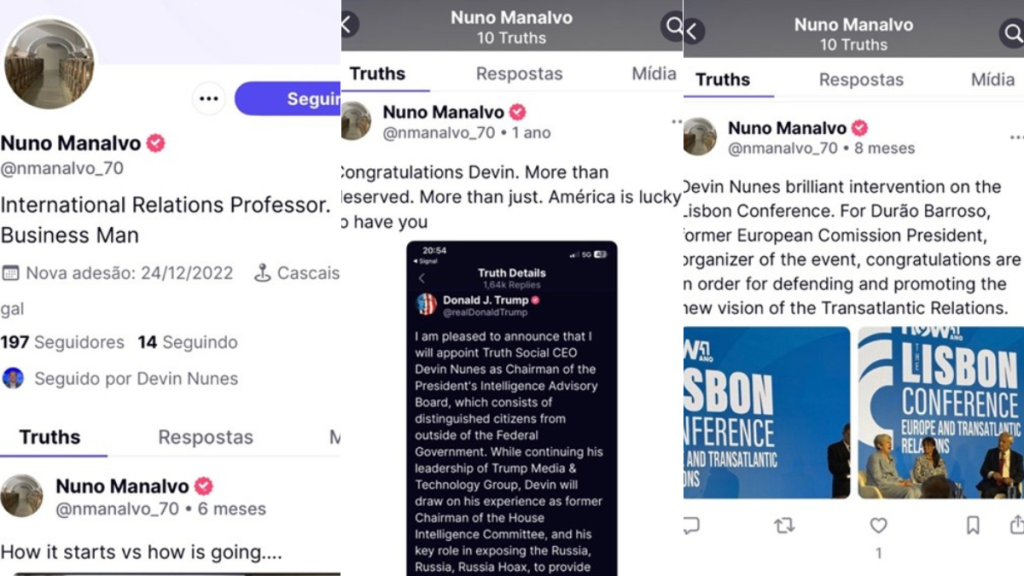Bookmark the Lisbon Conference post
Viewport: 1024px width, 576px height.
(973, 525)
